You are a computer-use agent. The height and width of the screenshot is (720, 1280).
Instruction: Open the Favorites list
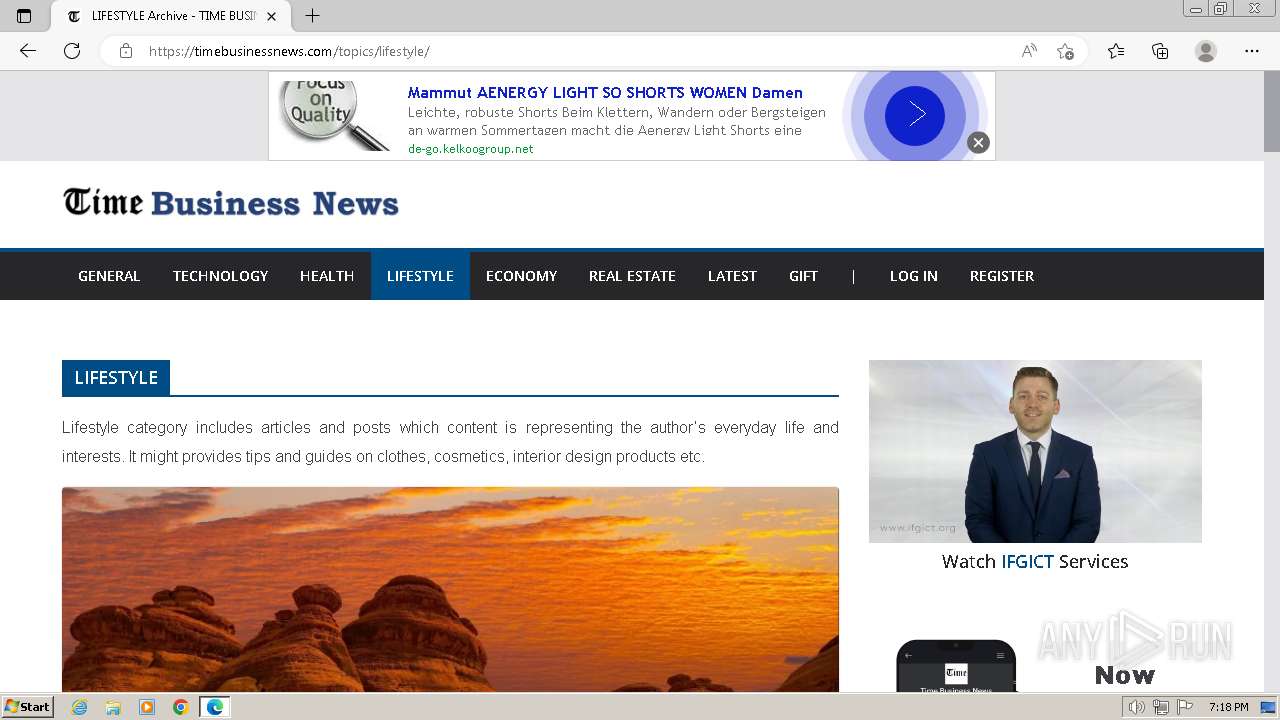tap(1116, 51)
